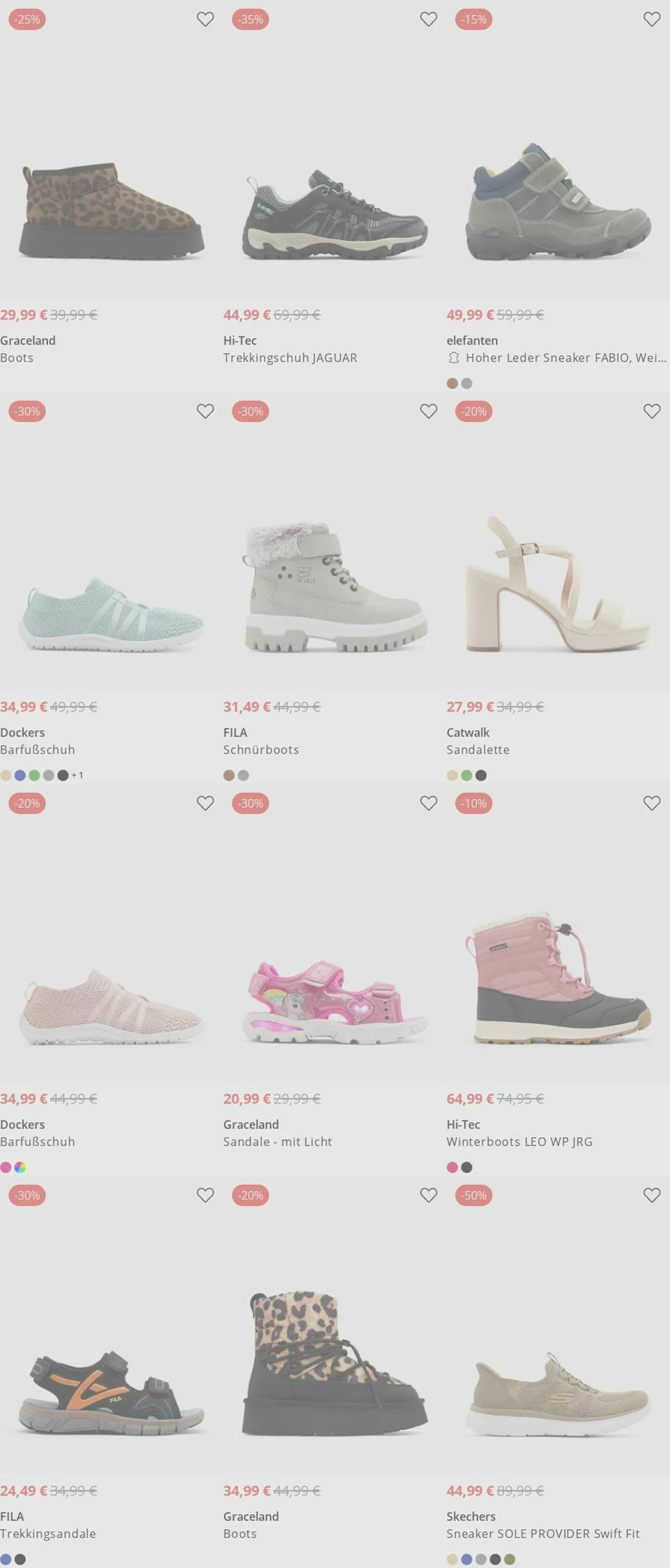
Task: Click the -50% badge on Skechers sneaker
Action: pos(473,1196)
